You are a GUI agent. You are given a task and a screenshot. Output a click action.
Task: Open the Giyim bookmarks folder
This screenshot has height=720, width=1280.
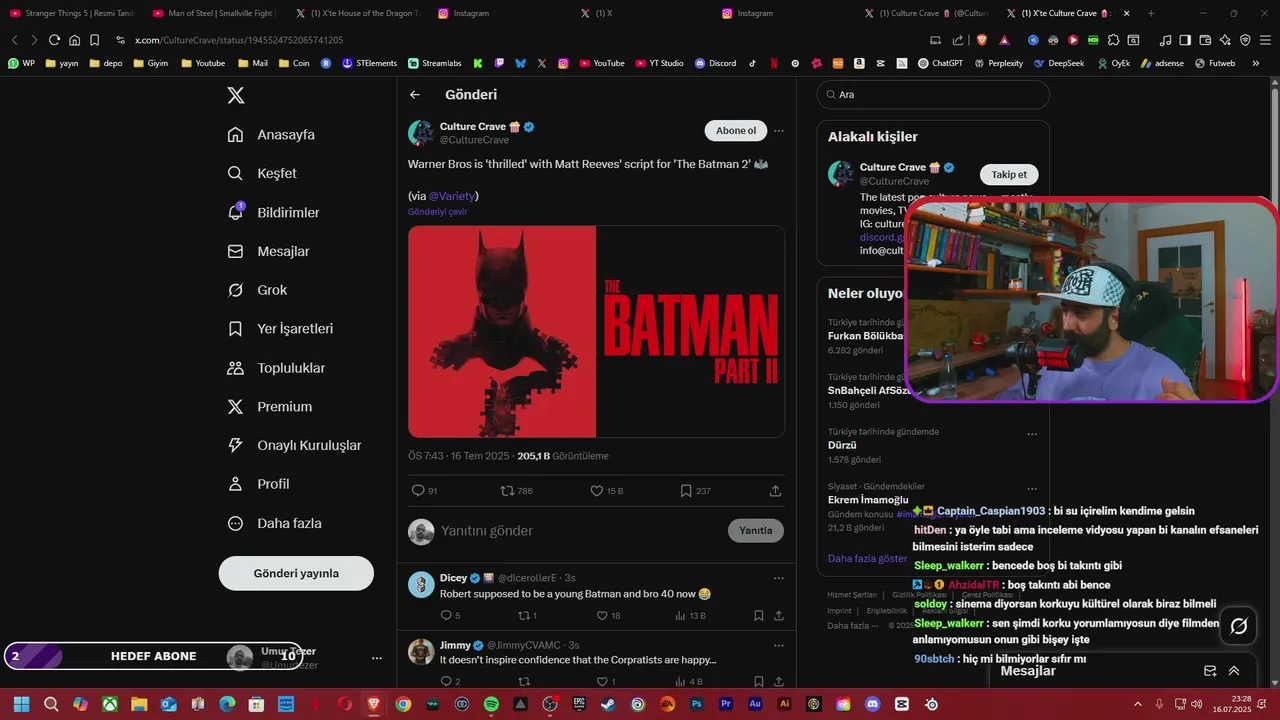[151, 63]
